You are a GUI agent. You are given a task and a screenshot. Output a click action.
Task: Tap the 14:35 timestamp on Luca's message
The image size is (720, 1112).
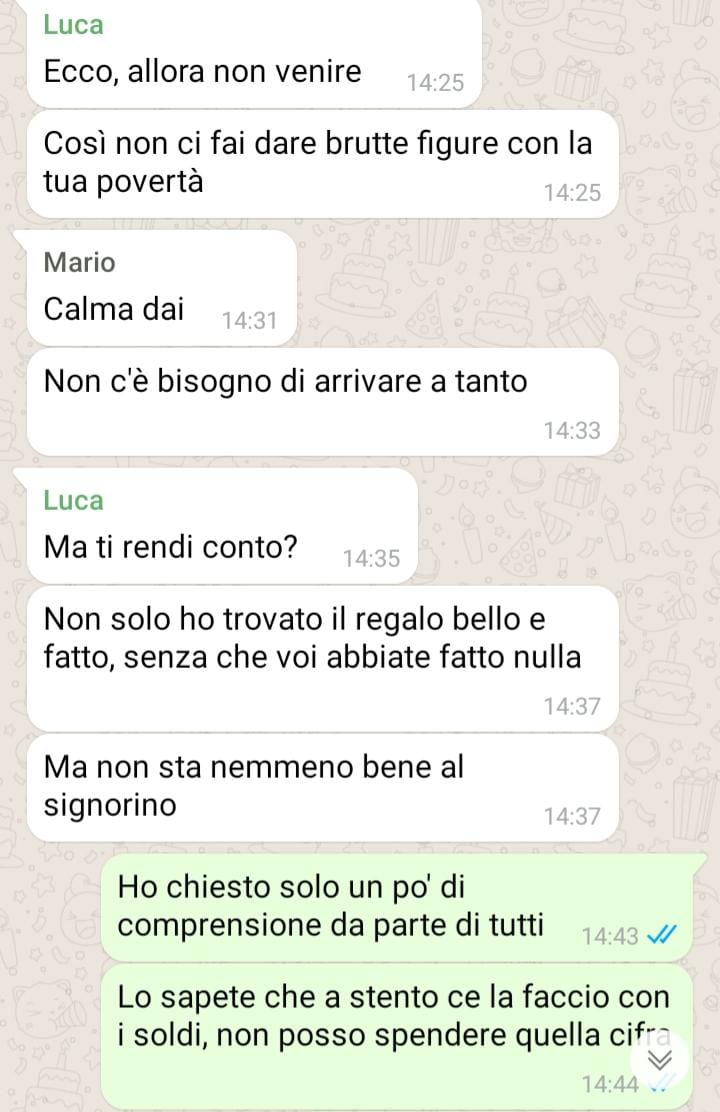[x=372, y=559]
